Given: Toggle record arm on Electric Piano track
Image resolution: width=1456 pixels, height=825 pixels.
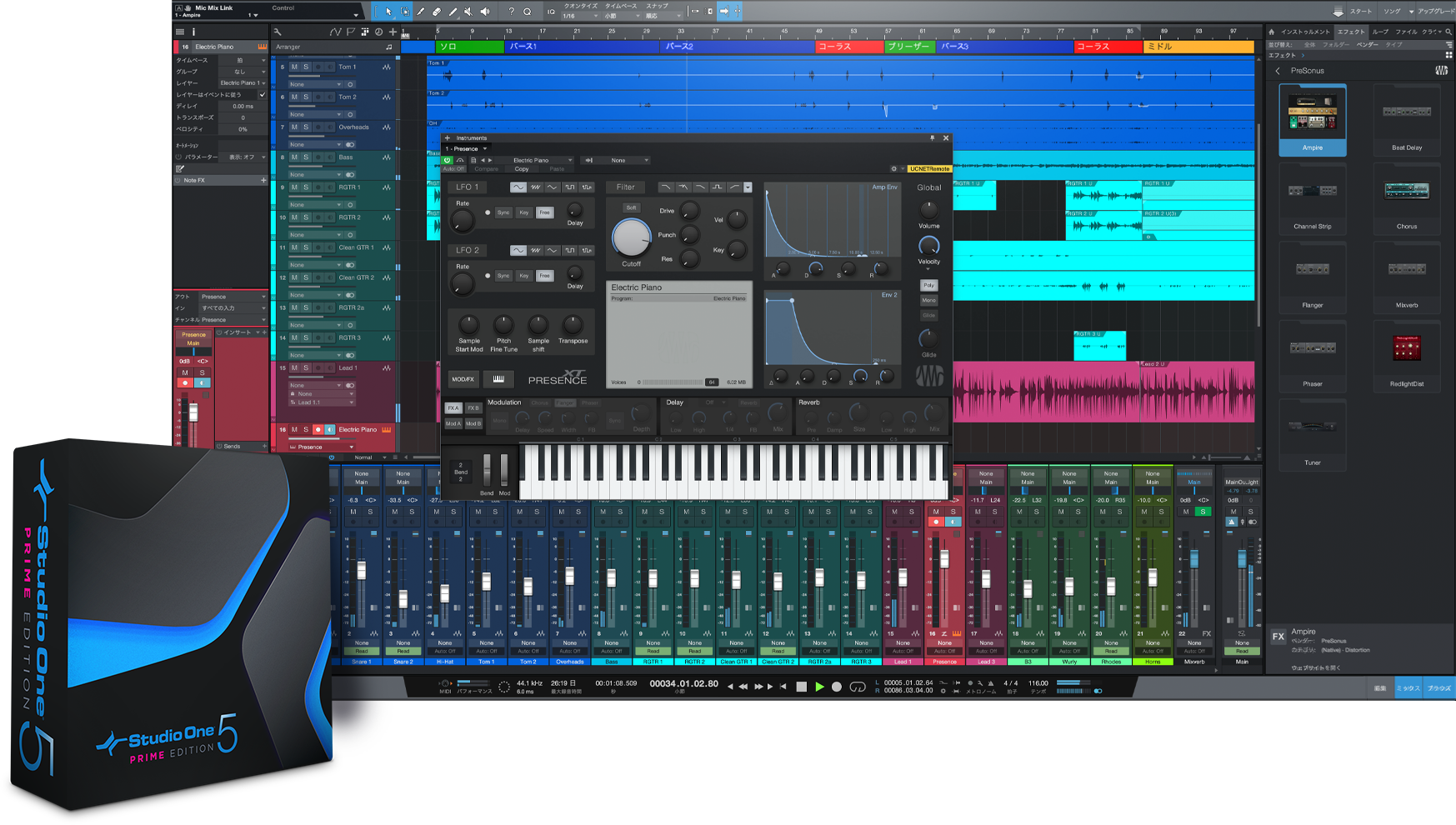Looking at the screenshot, I should 318,429.
